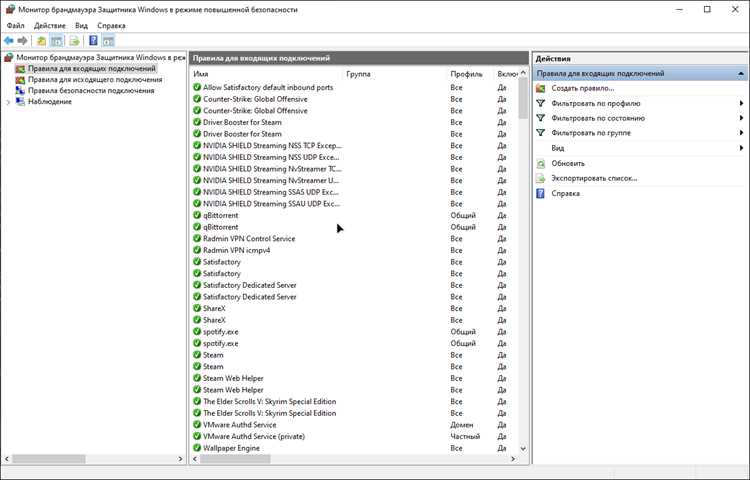The height and width of the screenshot is (480, 750).
Task: Click green check icon of Wallpaper Engine
Action: point(197,448)
